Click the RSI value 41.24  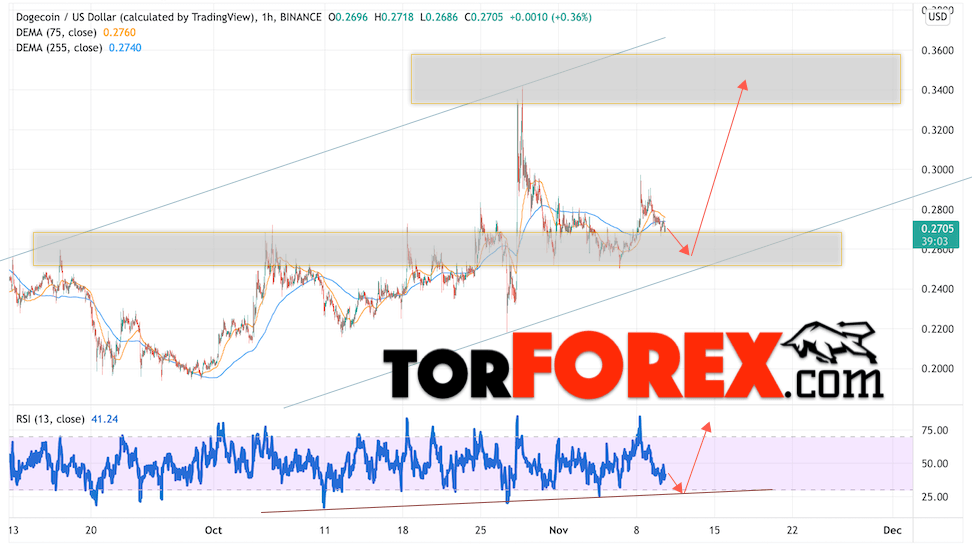coord(104,419)
